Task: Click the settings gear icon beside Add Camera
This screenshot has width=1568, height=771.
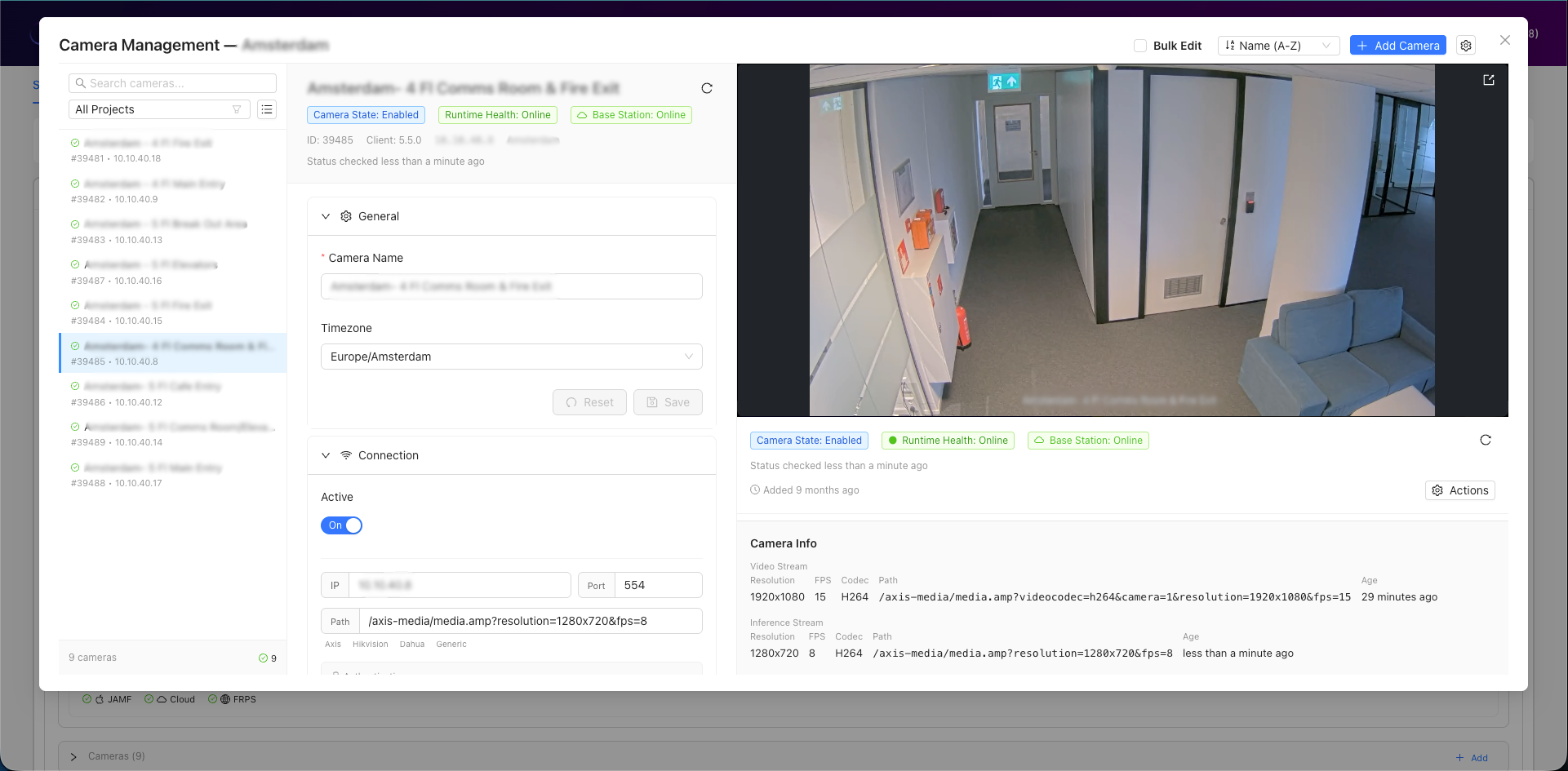Action: [x=1466, y=46]
